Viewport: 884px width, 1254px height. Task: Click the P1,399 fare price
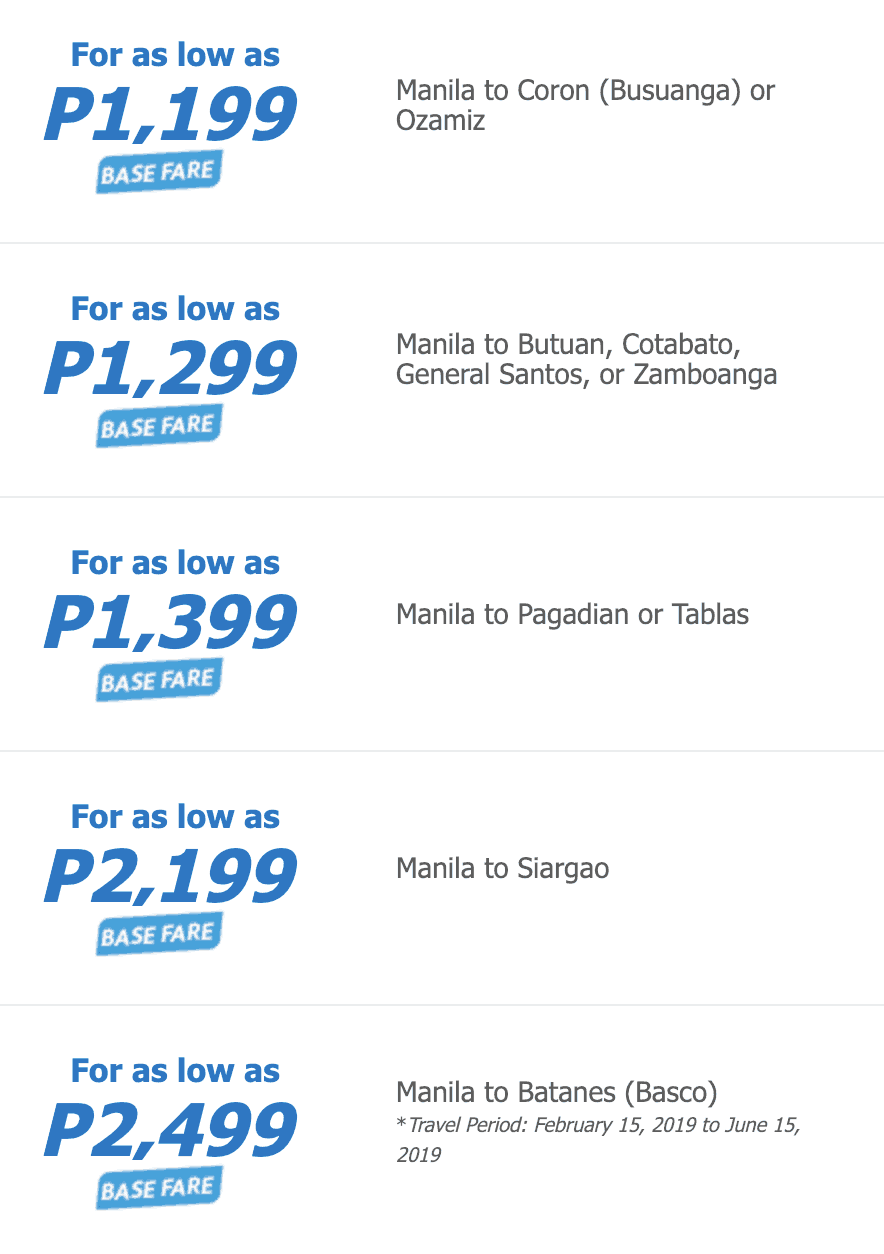pyautogui.click(x=171, y=623)
